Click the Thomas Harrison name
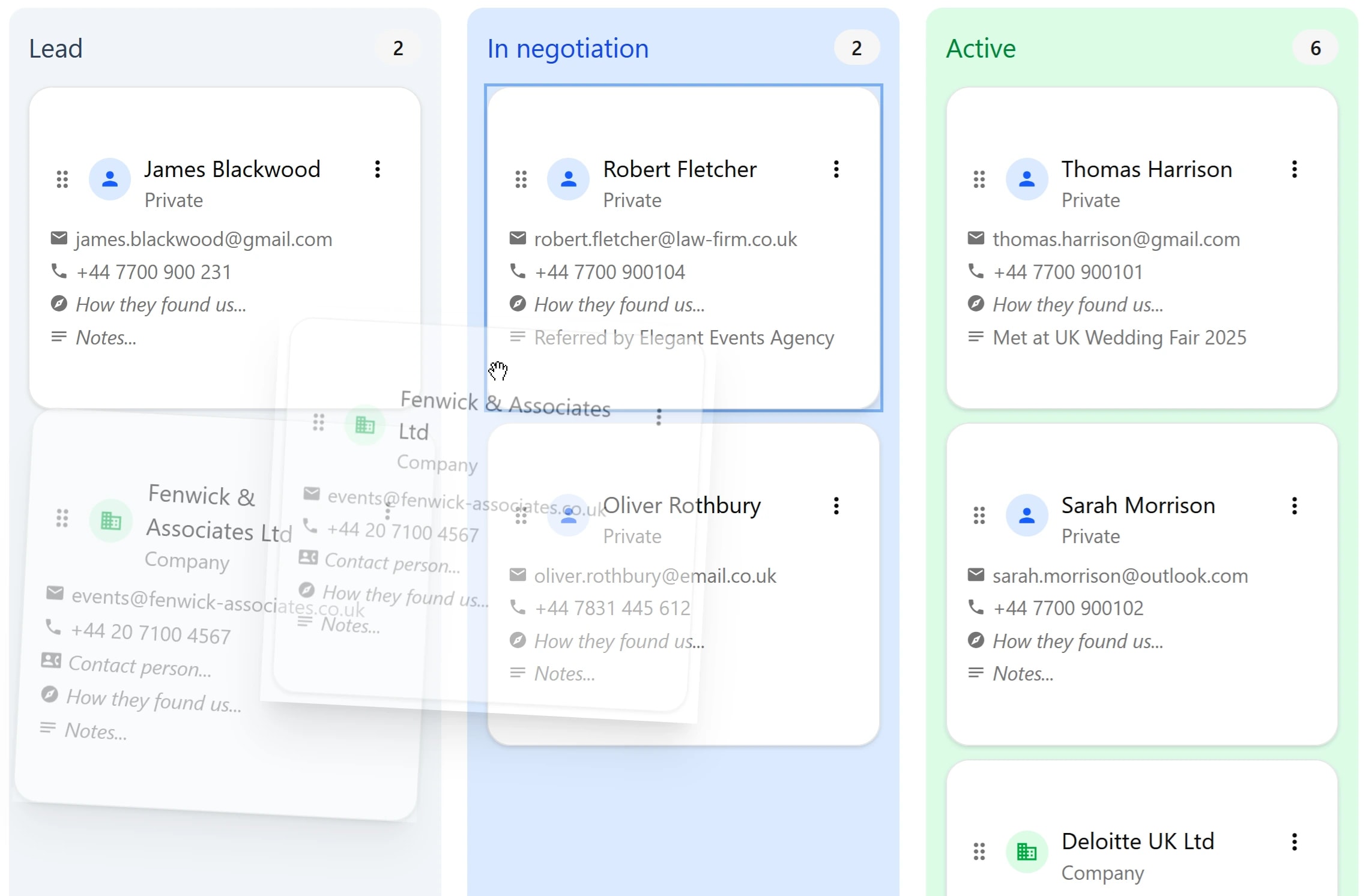1366x896 pixels. [1147, 169]
